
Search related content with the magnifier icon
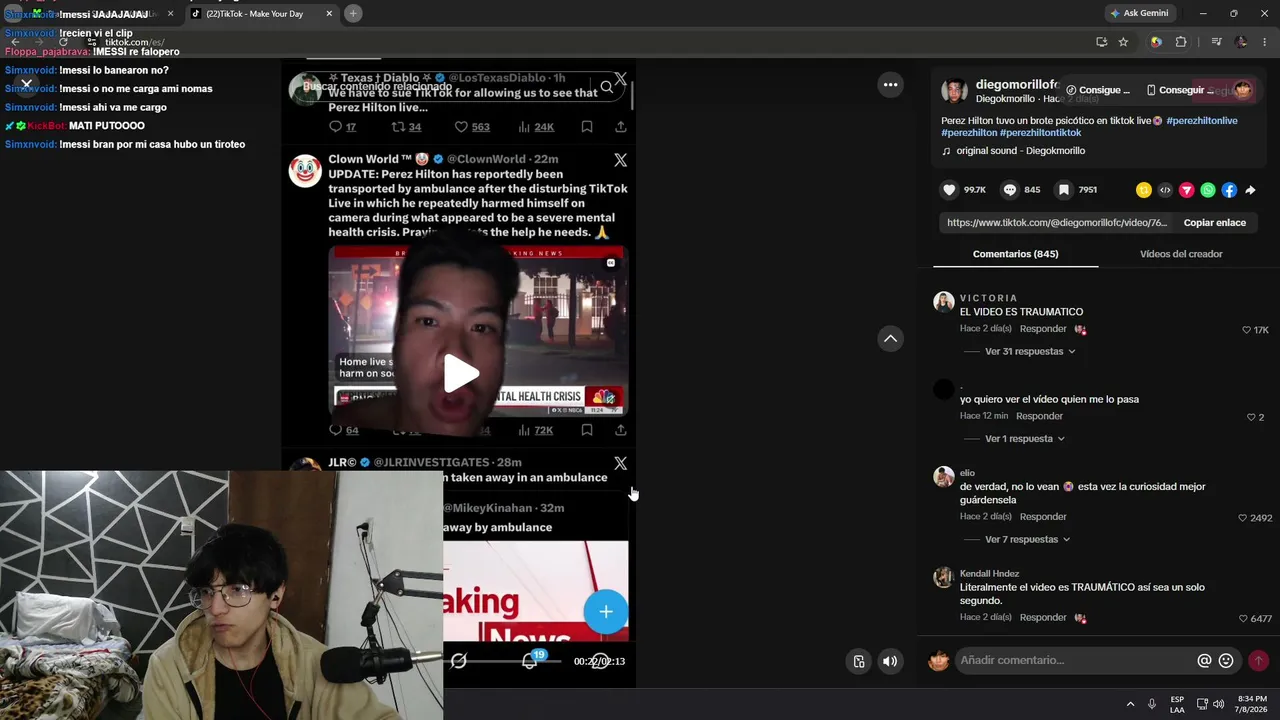click(606, 87)
